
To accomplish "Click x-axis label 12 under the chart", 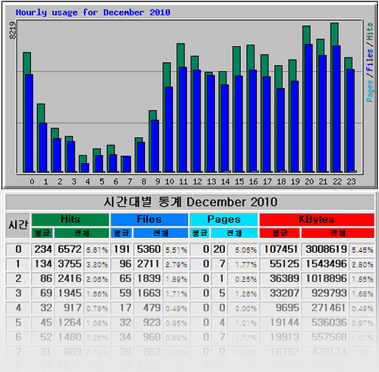I will coord(197,182).
